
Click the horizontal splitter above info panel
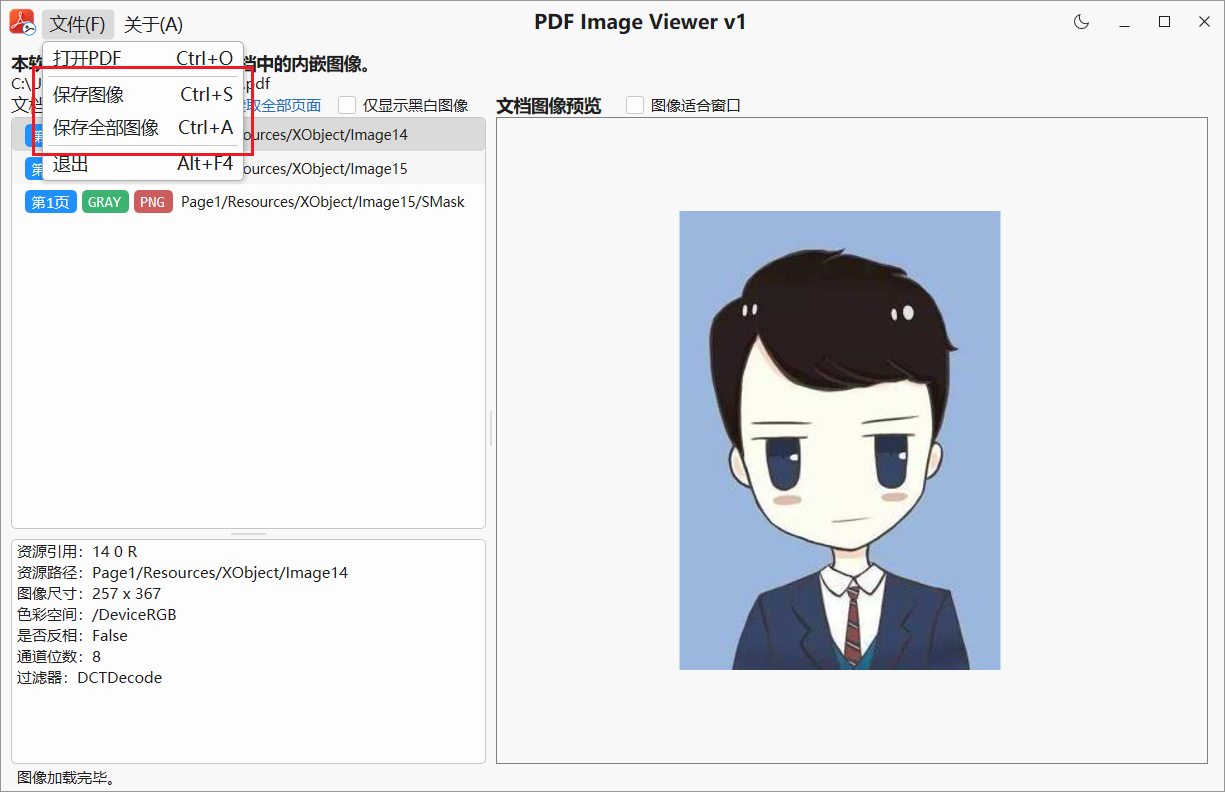coord(248,534)
